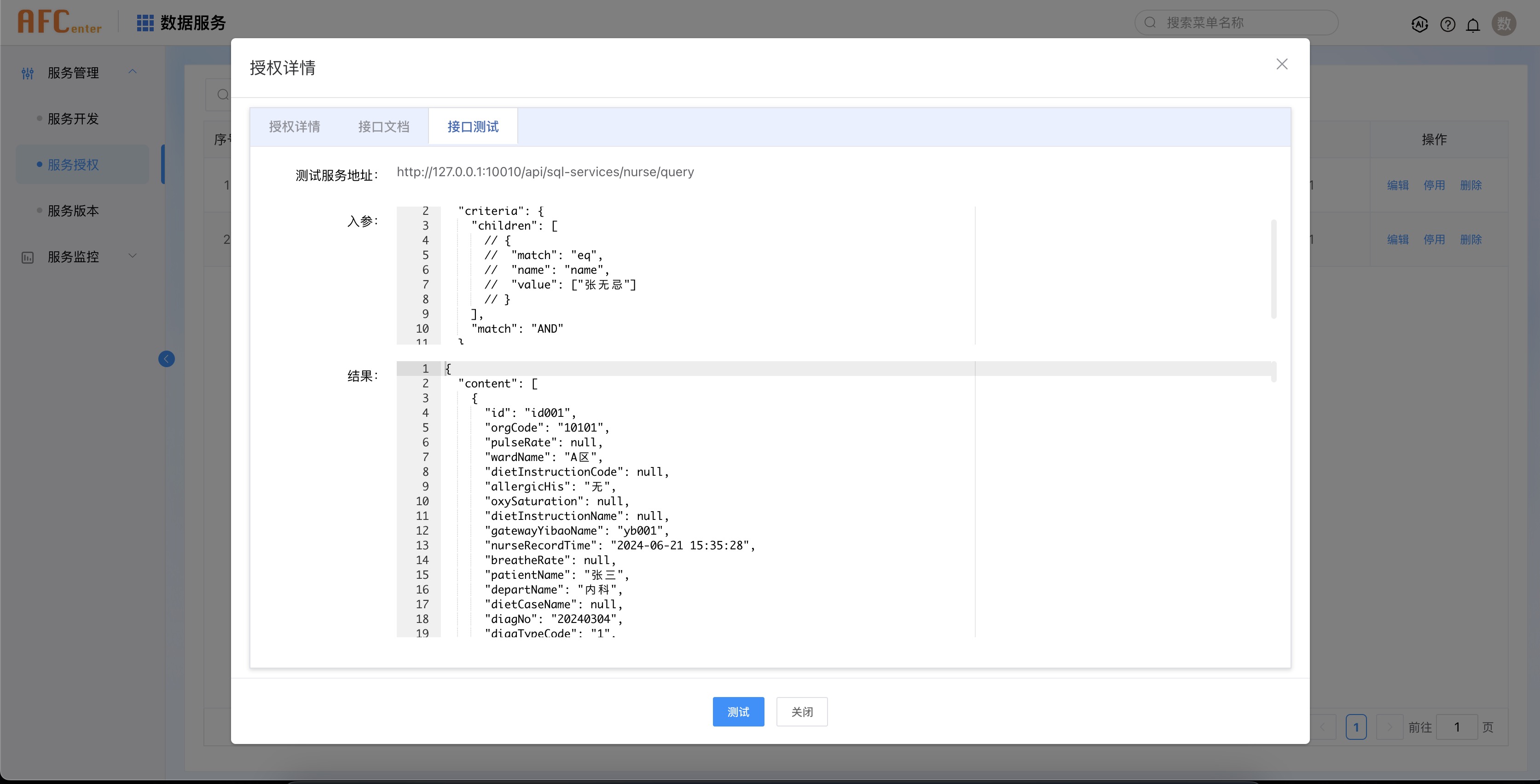Click the "diagNo": "20240304" line

pyautogui.click(x=554, y=619)
